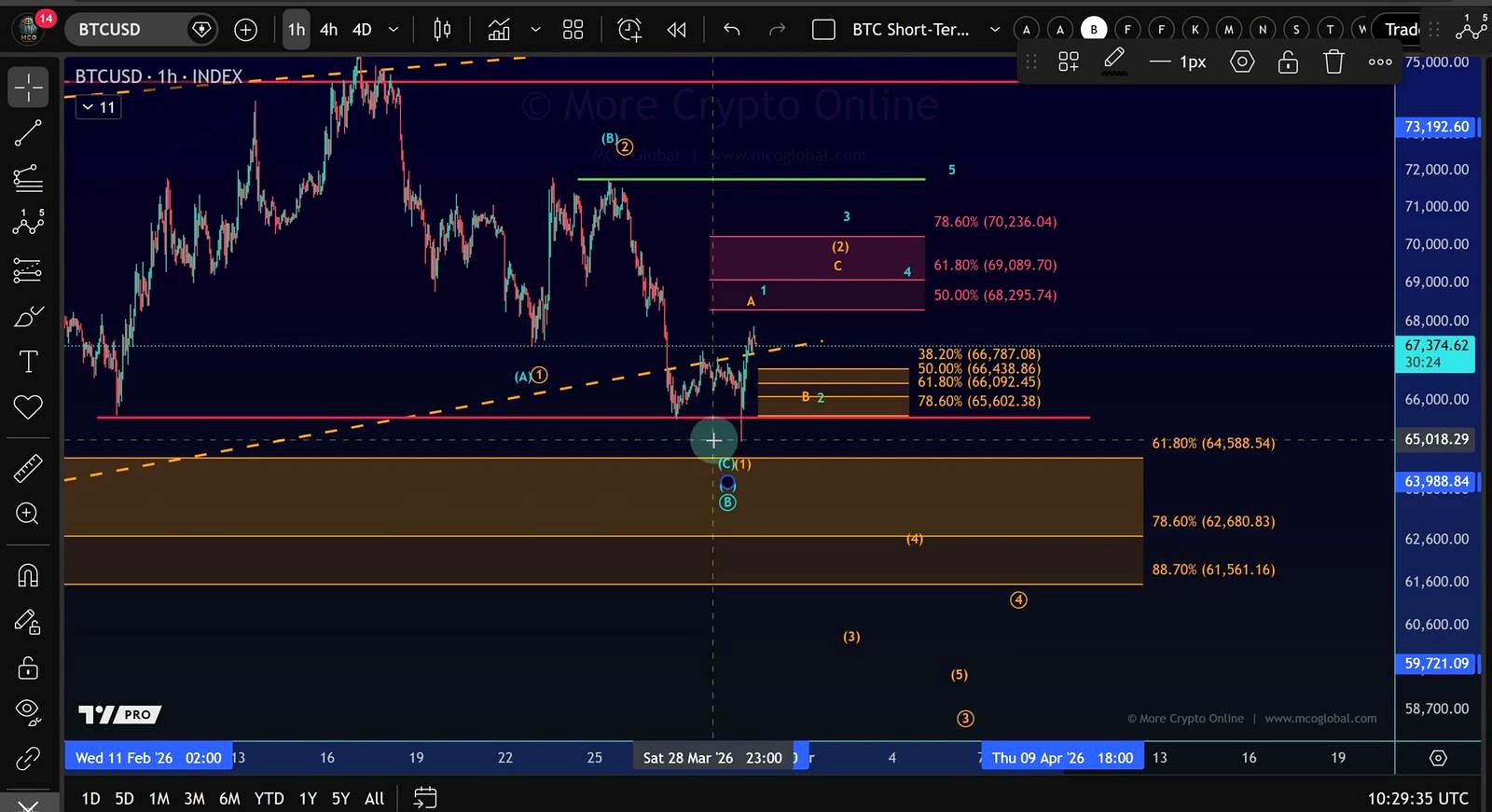This screenshot has height=812, width=1492.
Task: Open drawing templates in floating toolbar
Action: coord(1069,62)
